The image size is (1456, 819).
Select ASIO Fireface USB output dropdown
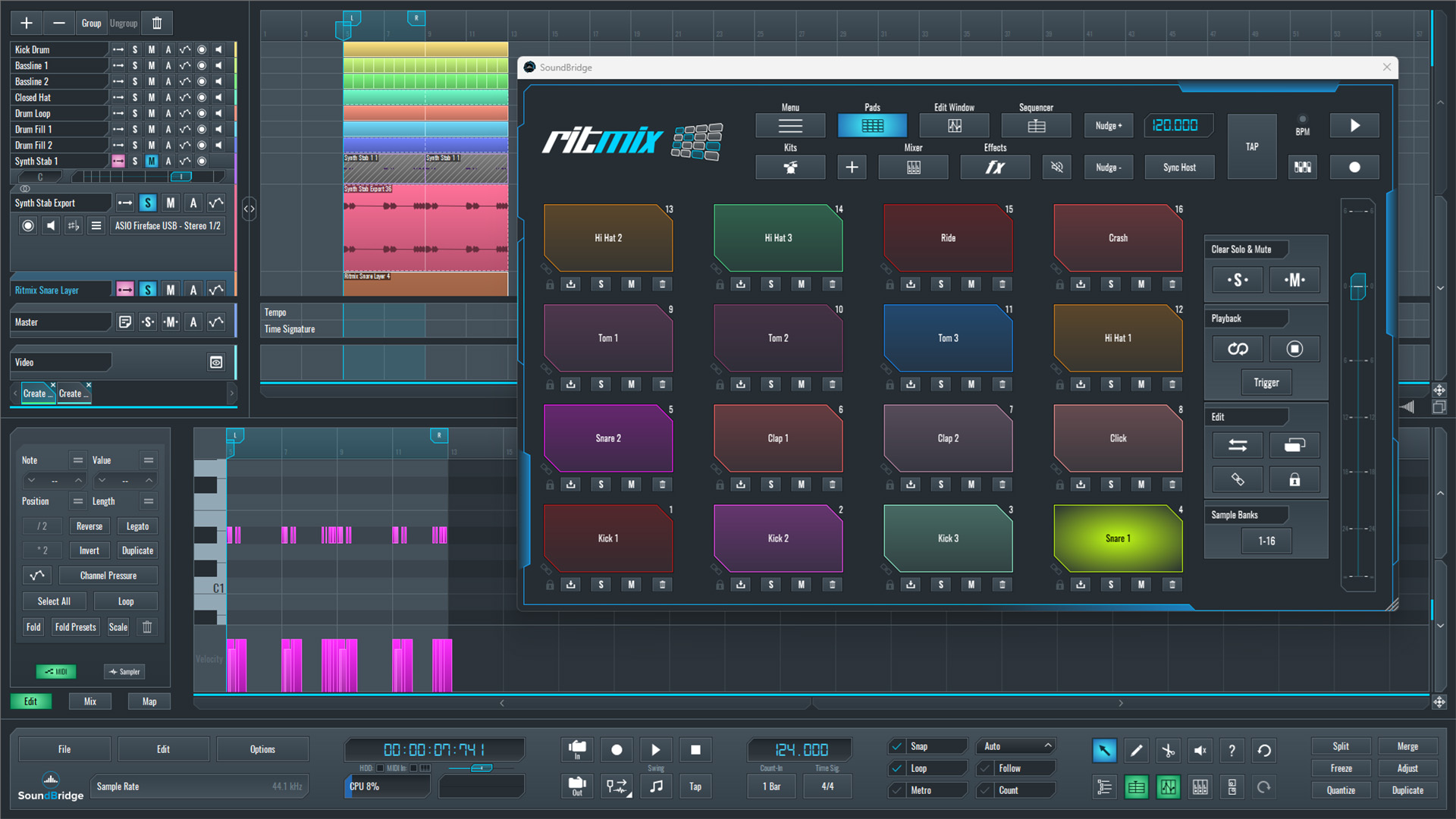tap(168, 226)
